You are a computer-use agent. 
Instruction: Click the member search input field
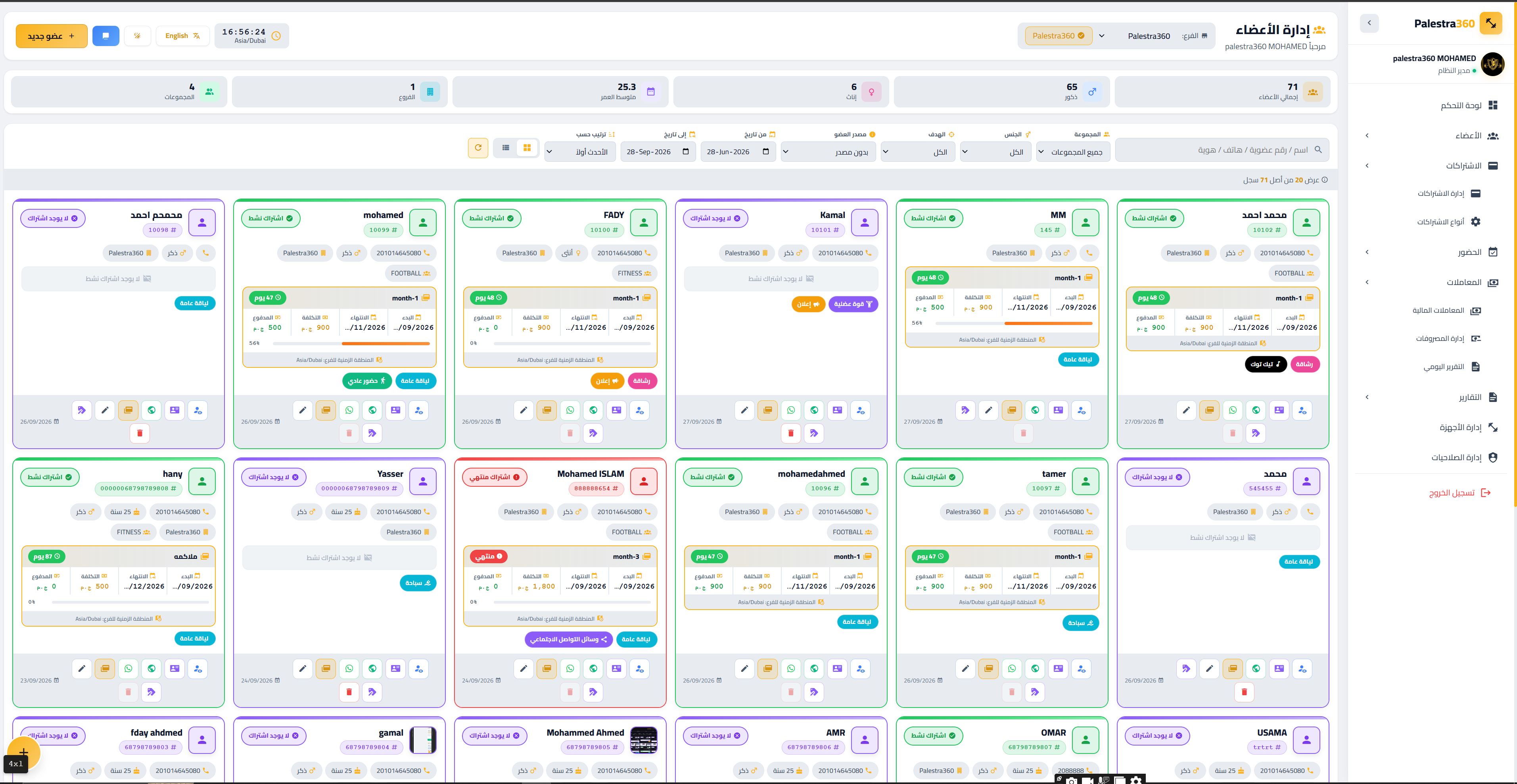(x=1222, y=150)
